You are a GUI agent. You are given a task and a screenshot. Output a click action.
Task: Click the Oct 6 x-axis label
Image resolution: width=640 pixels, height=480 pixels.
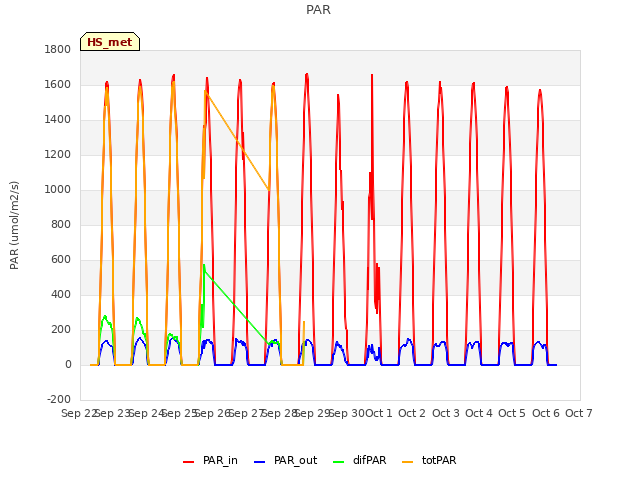545,413
